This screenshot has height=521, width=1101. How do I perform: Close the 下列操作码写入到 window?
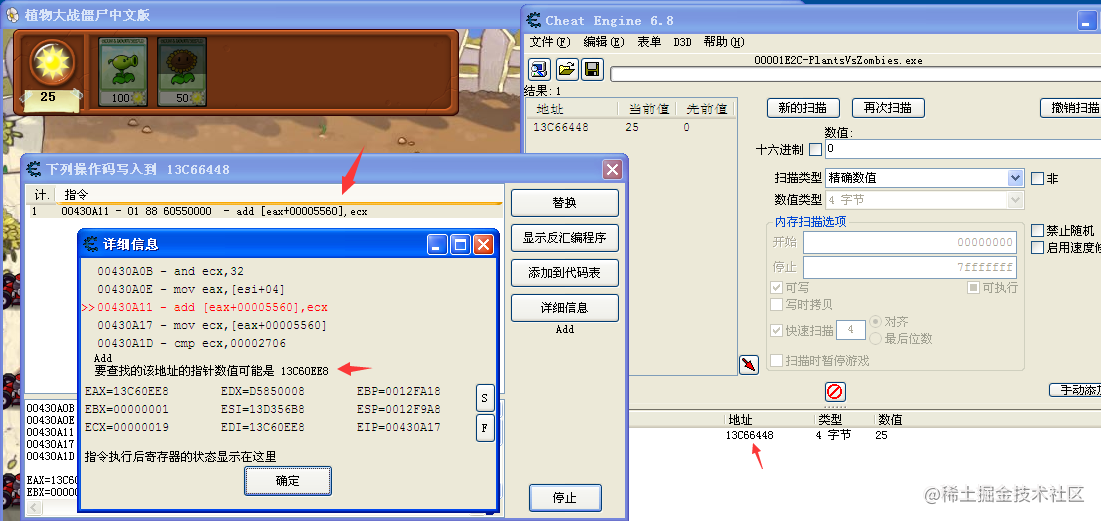pos(612,169)
